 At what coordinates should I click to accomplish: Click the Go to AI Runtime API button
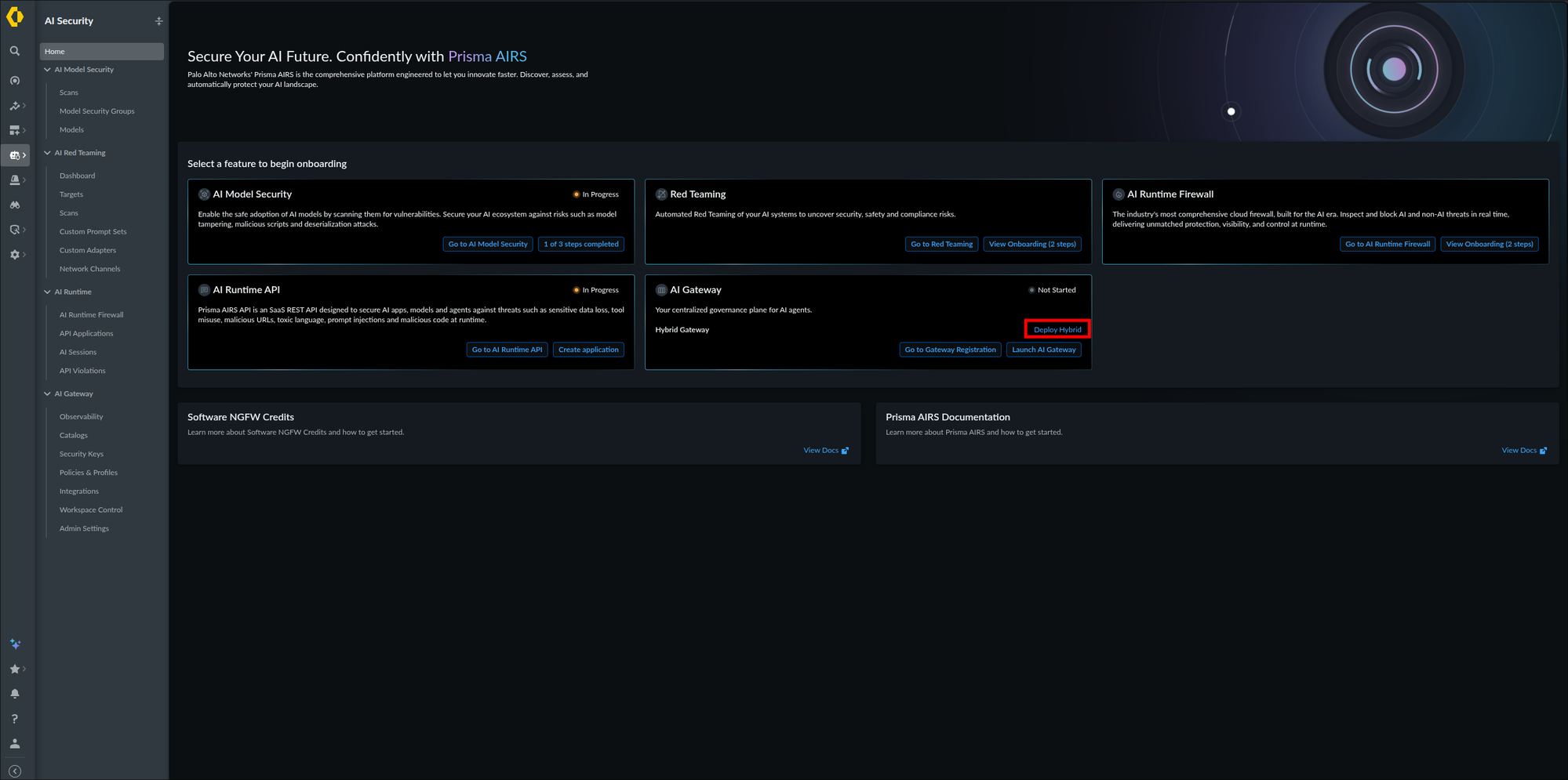[507, 350]
